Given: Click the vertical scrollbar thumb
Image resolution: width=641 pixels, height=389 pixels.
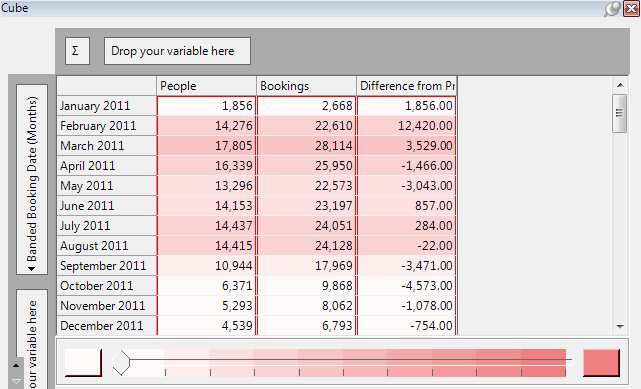Looking at the screenshot, I should (620, 113).
